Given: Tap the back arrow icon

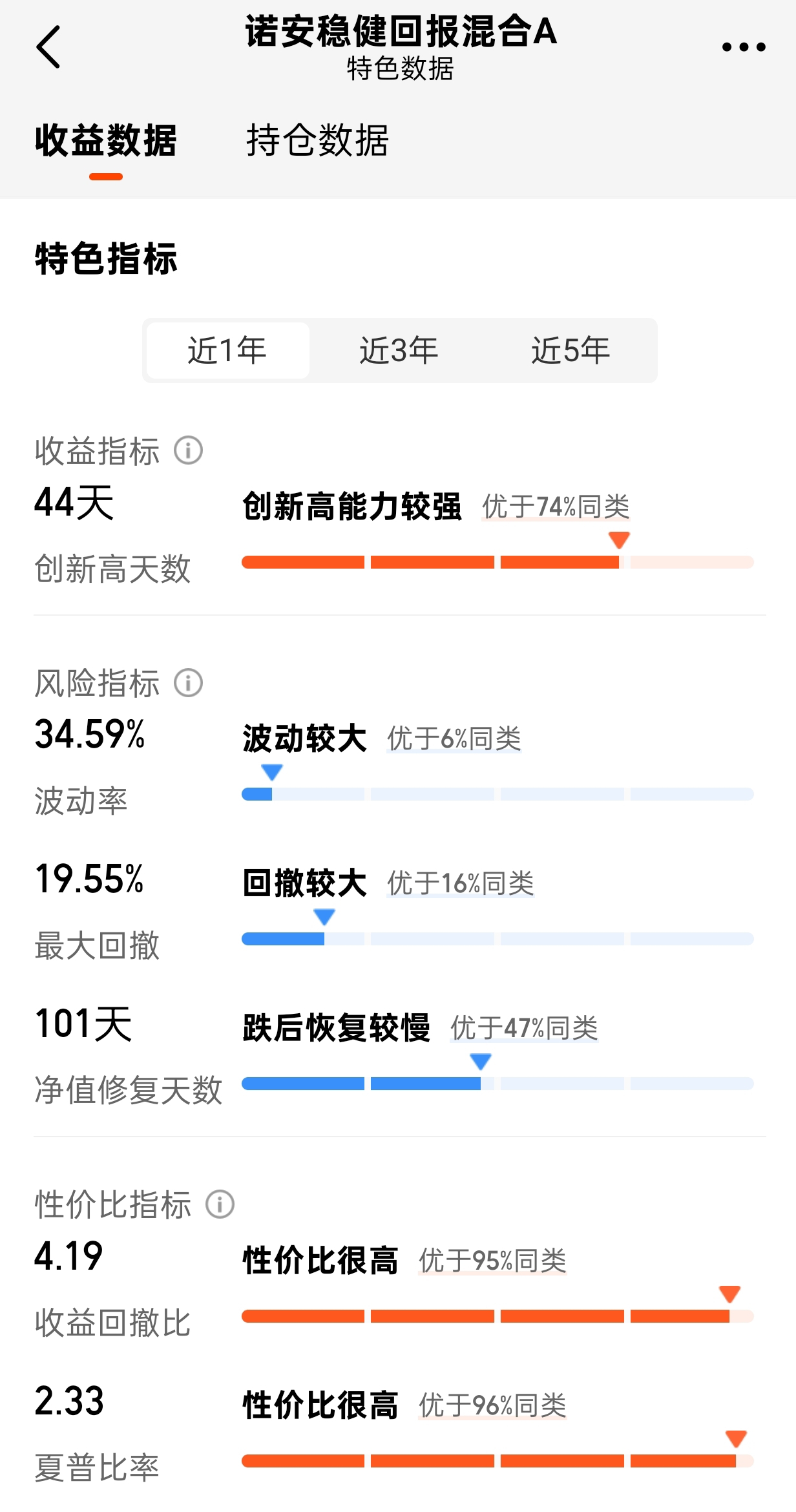Looking at the screenshot, I should (48, 47).
